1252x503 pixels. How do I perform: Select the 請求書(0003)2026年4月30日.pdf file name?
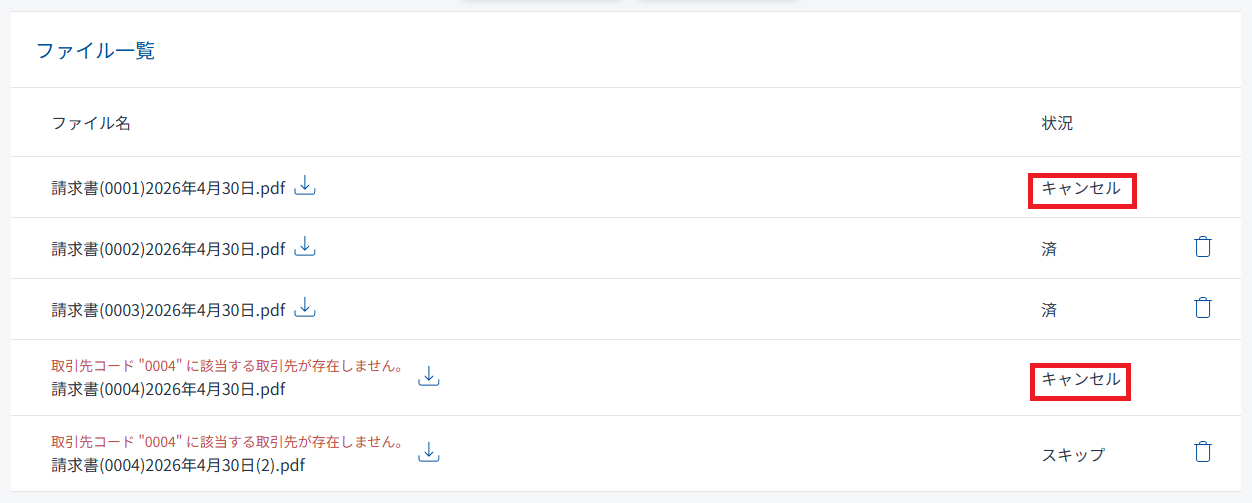click(169, 310)
